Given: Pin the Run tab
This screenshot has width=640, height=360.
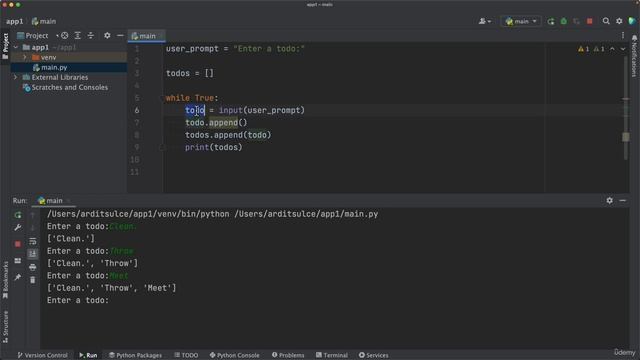Looking at the screenshot, I should pos(18,277).
